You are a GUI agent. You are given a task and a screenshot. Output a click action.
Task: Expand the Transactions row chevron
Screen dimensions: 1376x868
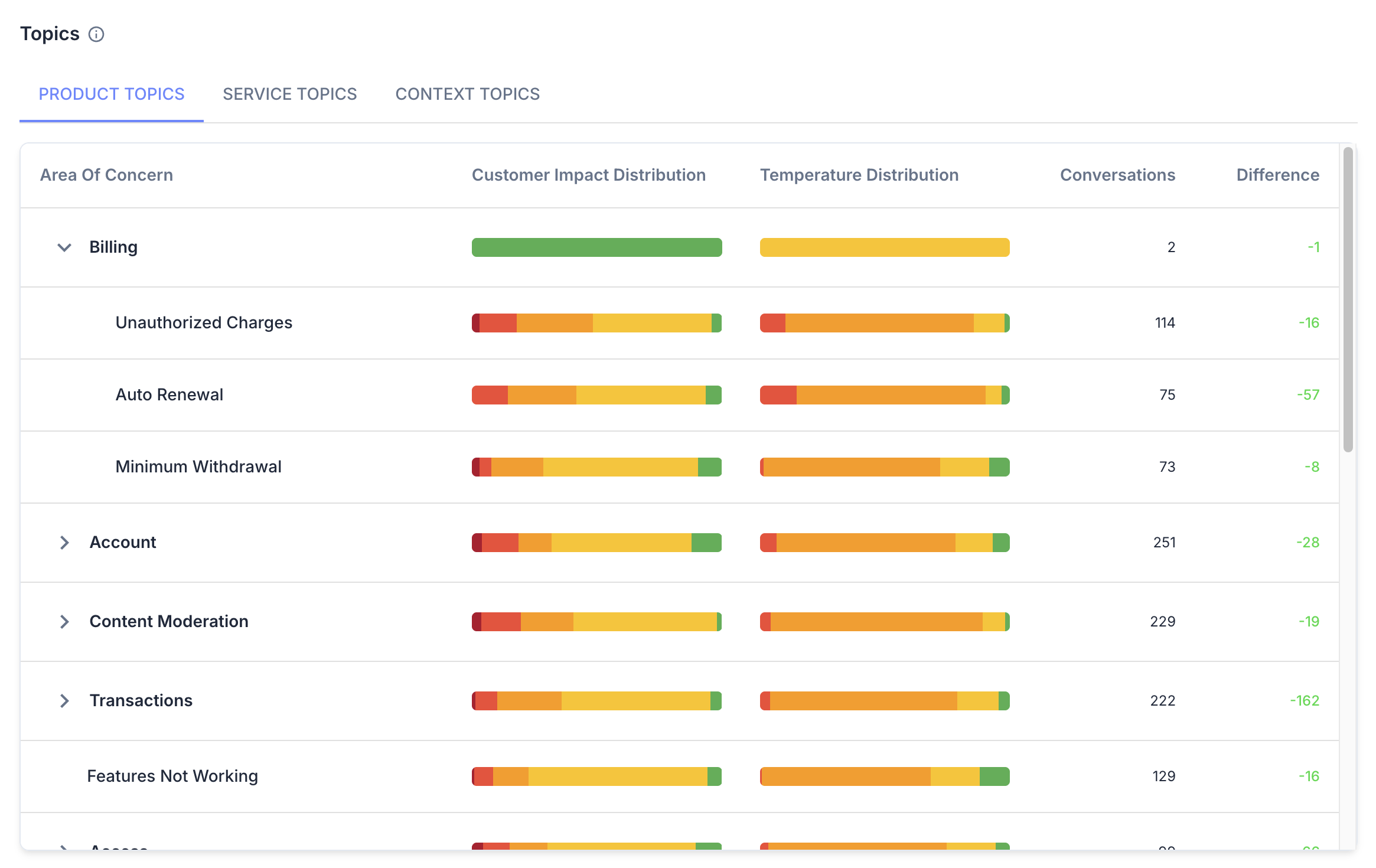tap(64, 700)
